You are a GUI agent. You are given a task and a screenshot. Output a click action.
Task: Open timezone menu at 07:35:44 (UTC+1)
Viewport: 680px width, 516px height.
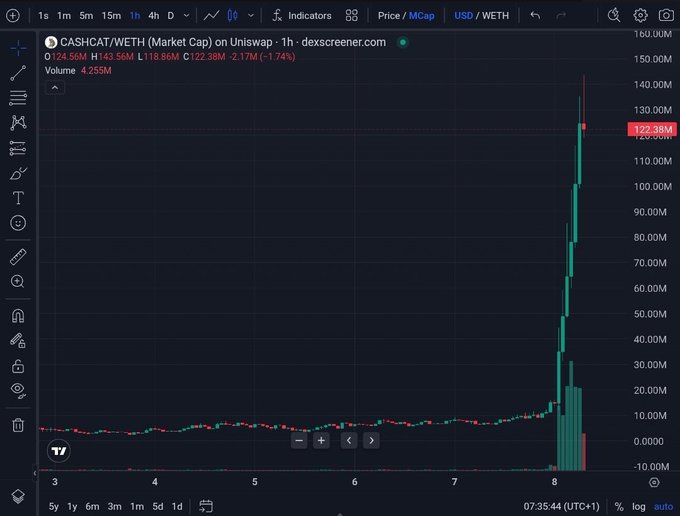[x=561, y=506]
